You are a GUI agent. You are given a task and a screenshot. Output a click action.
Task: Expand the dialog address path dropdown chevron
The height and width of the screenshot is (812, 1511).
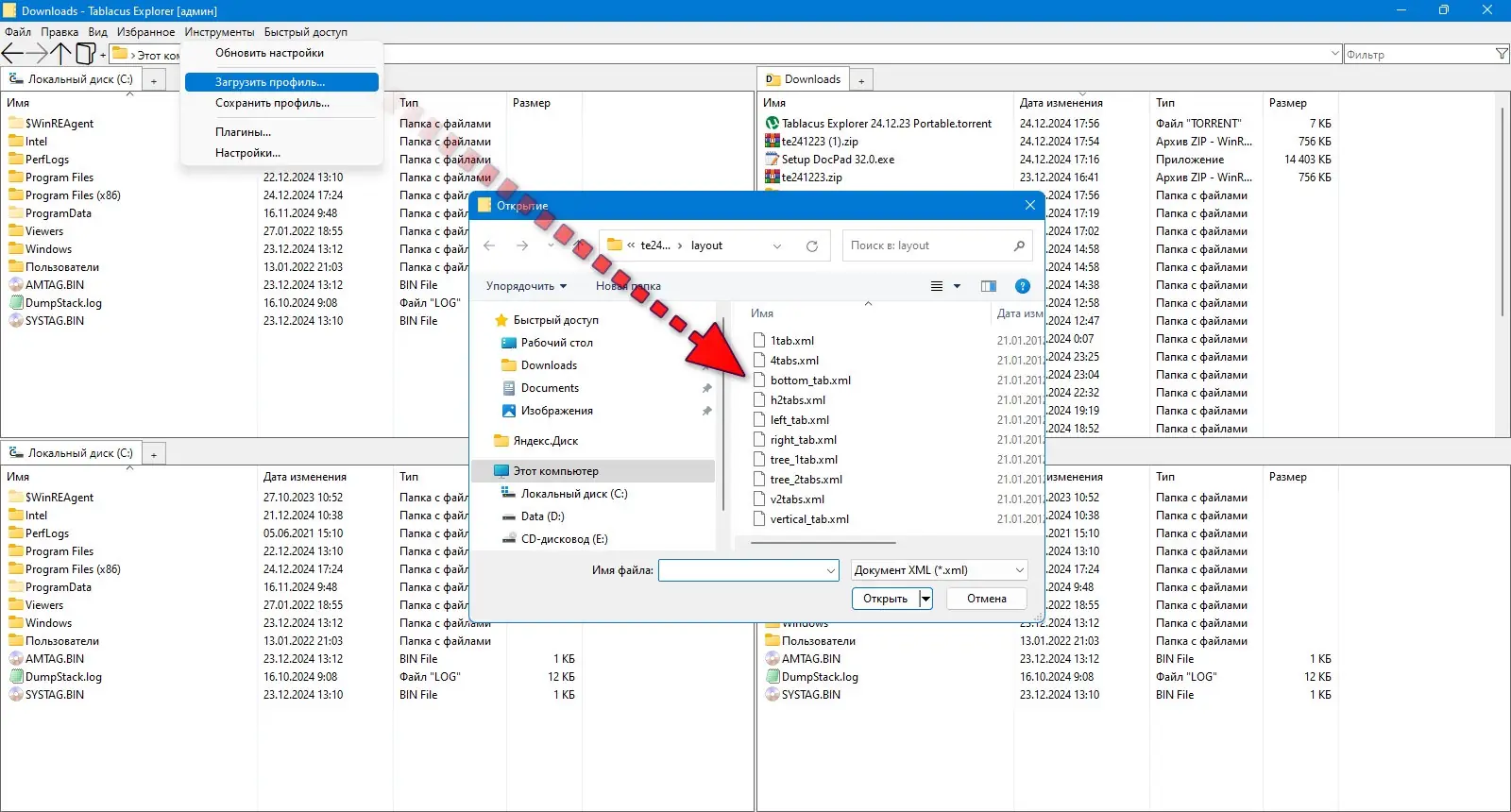(x=777, y=245)
